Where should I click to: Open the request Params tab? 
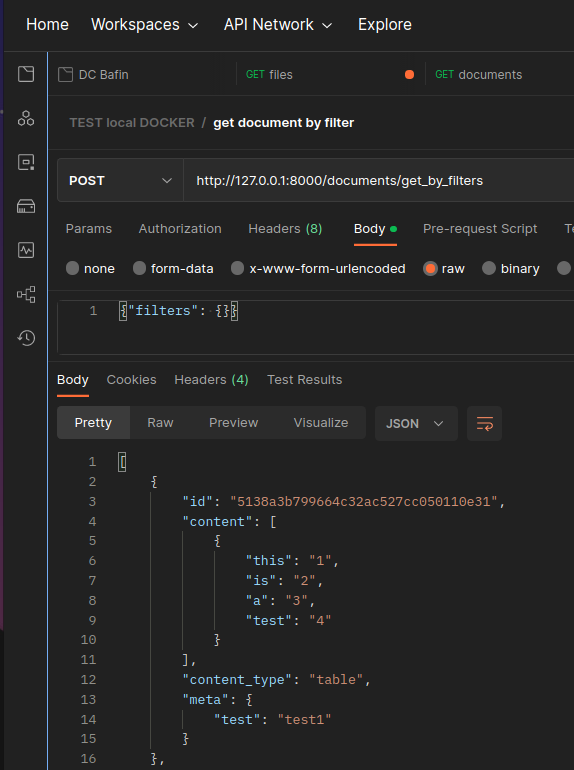tap(89, 229)
